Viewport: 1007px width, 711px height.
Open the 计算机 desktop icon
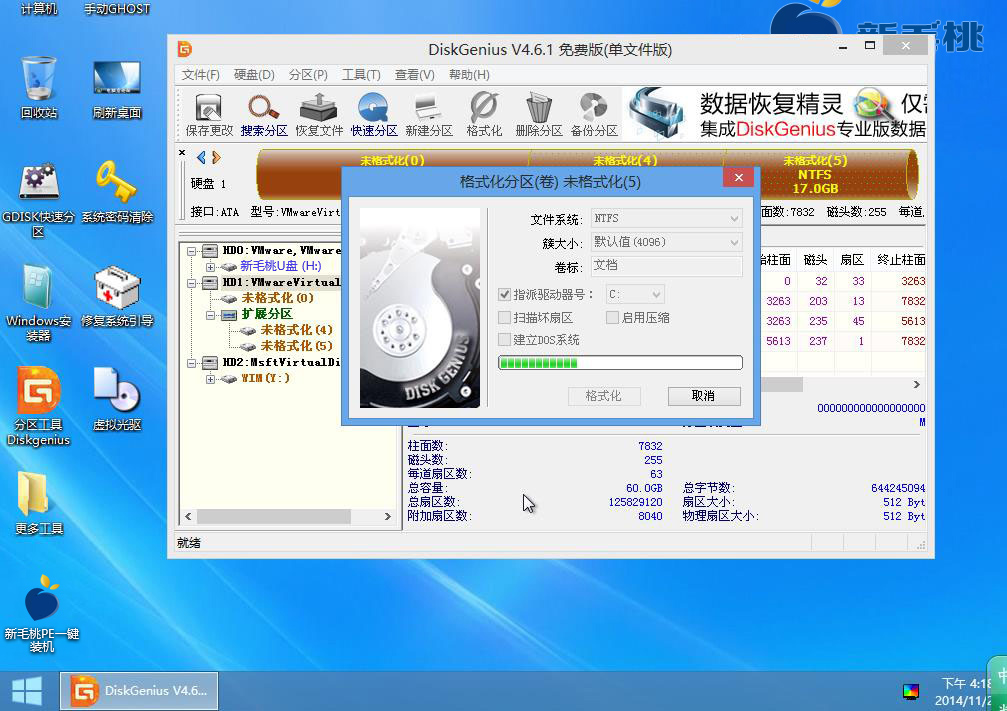click(x=39, y=8)
